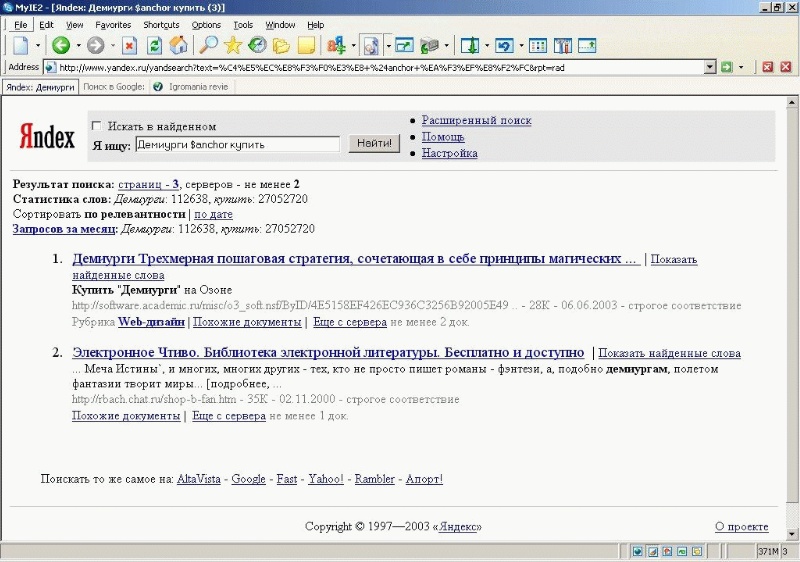Click the address bar URL field
The width and height of the screenshot is (800, 562).
click(x=374, y=67)
